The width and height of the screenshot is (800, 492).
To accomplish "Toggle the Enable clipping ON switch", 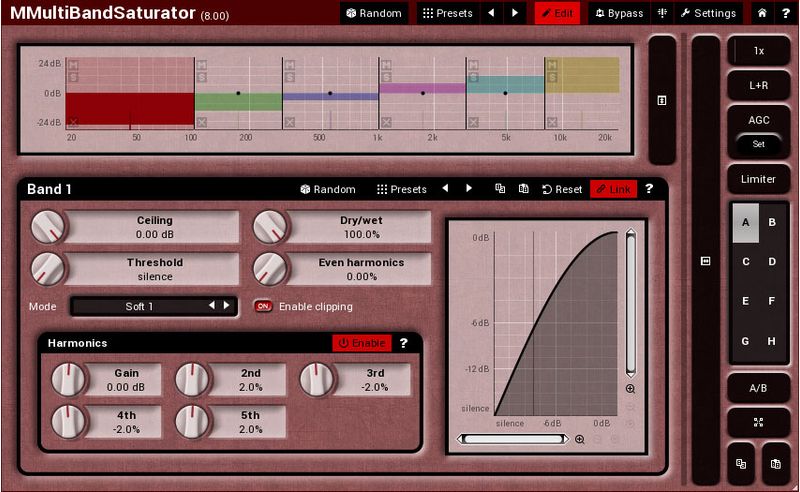I will pyautogui.click(x=263, y=306).
